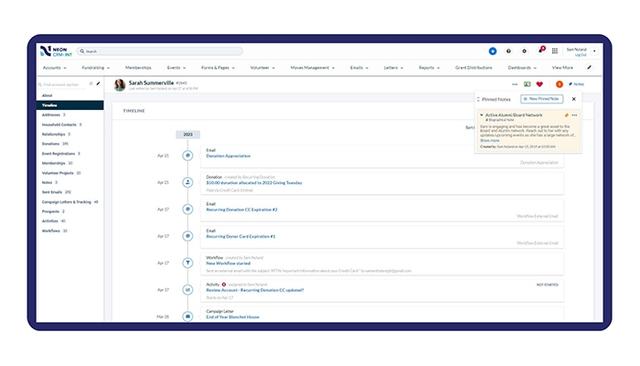
Task: Click the ellipsis icon beside the account name
Action: [515, 84]
